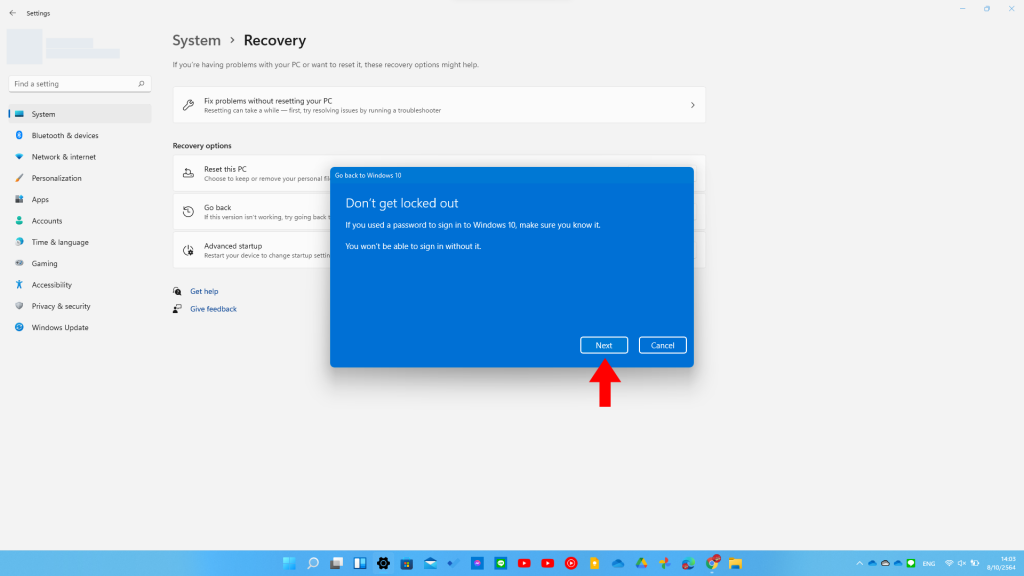Screen dimensions: 1024x576
Task: Open Bluetooth & devices settings
Action: 80,135
